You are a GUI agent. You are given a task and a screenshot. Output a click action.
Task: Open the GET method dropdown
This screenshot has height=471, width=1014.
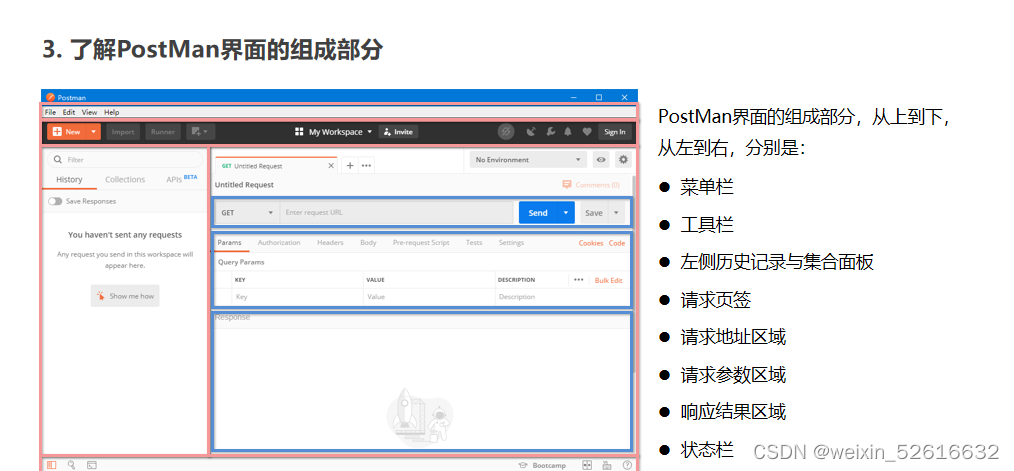pyautogui.click(x=248, y=212)
